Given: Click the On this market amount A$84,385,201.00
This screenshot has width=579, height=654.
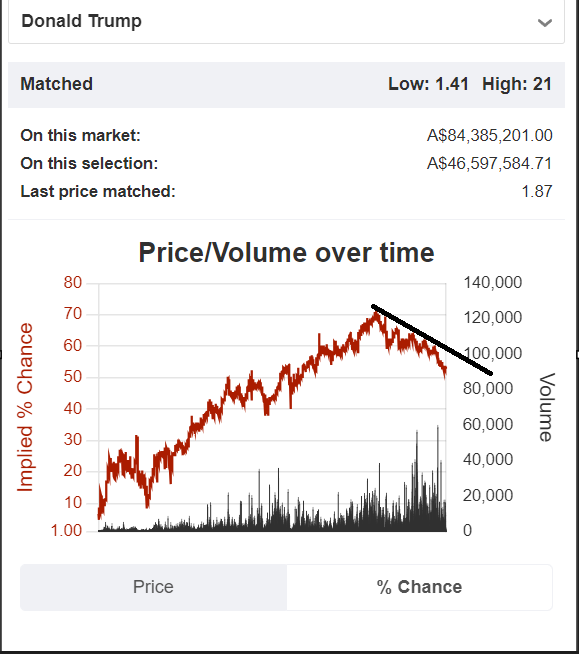Looking at the screenshot, I should pyautogui.click(x=490, y=135).
